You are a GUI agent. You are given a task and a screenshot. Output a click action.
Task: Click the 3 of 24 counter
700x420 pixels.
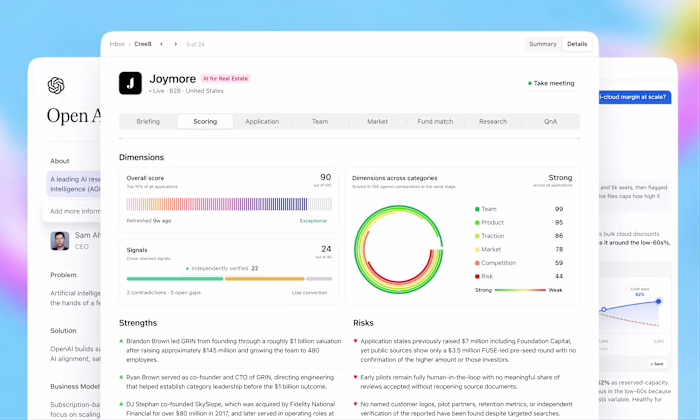(195, 45)
